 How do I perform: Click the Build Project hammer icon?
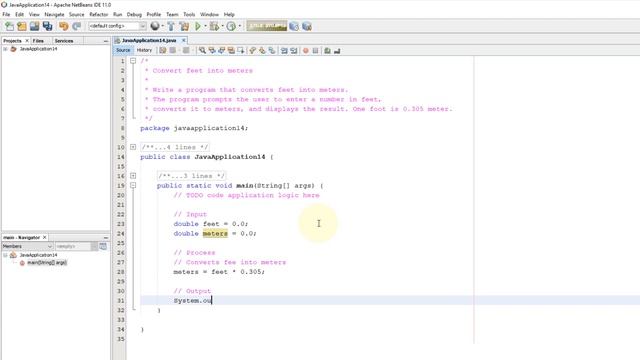coord(171,27)
